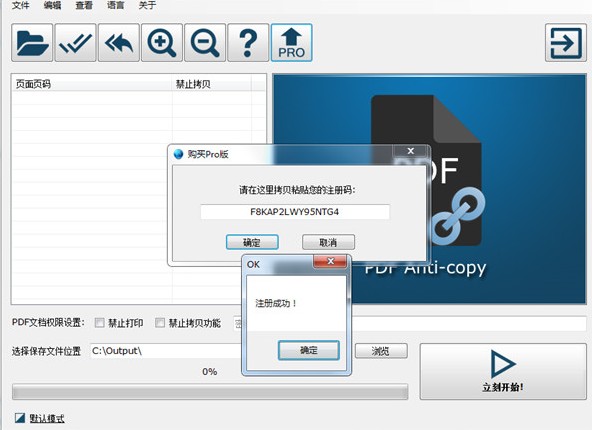Screen dimensions: 592x430
Task: Click the PDF Anti-copy preview image
Action: pyautogui.click(x=429, y=189)
